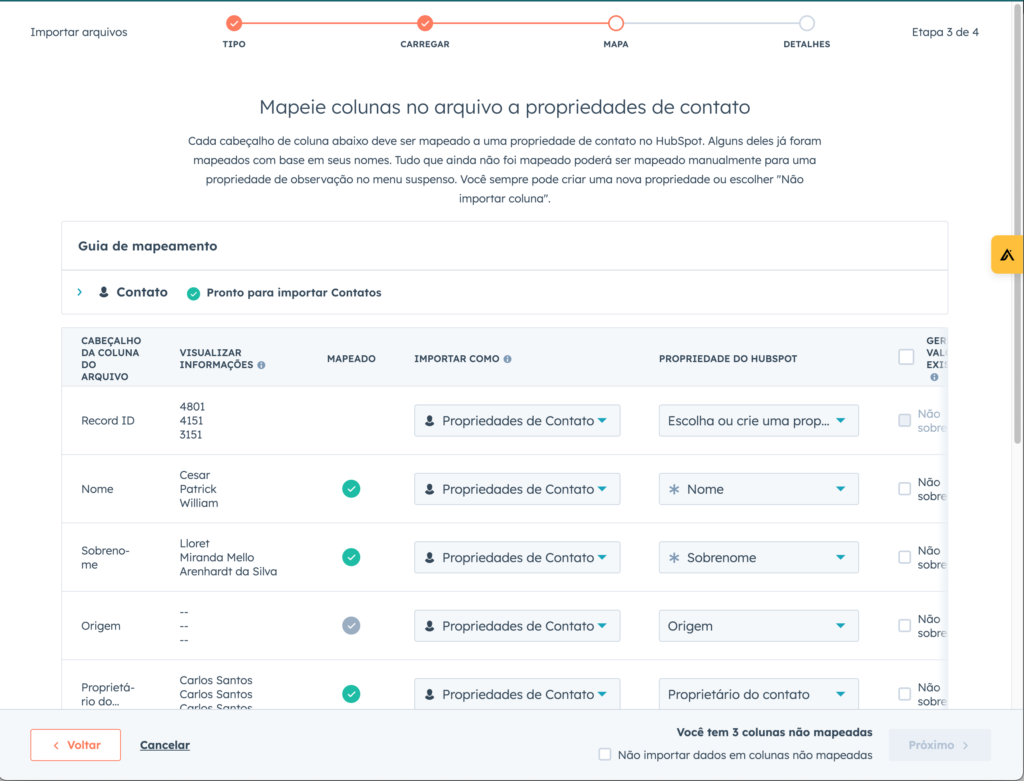Image resolution: width=1024 pixels, height=781 pixels.
Task: Click info icon under the last column header
Action: (934, 377)
